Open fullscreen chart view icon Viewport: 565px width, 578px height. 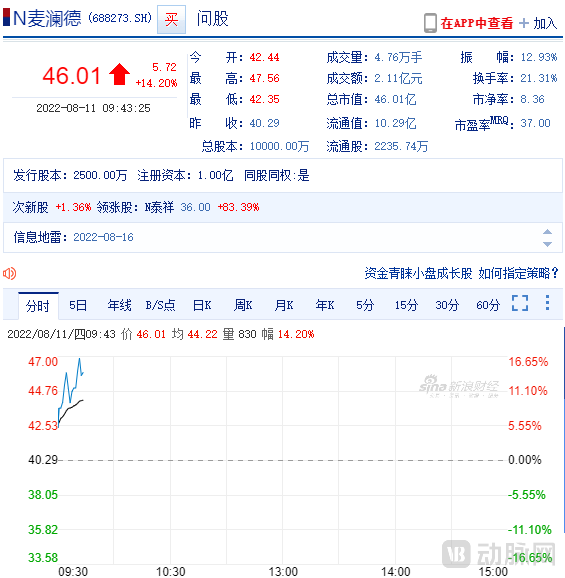[x=520, y=303]
